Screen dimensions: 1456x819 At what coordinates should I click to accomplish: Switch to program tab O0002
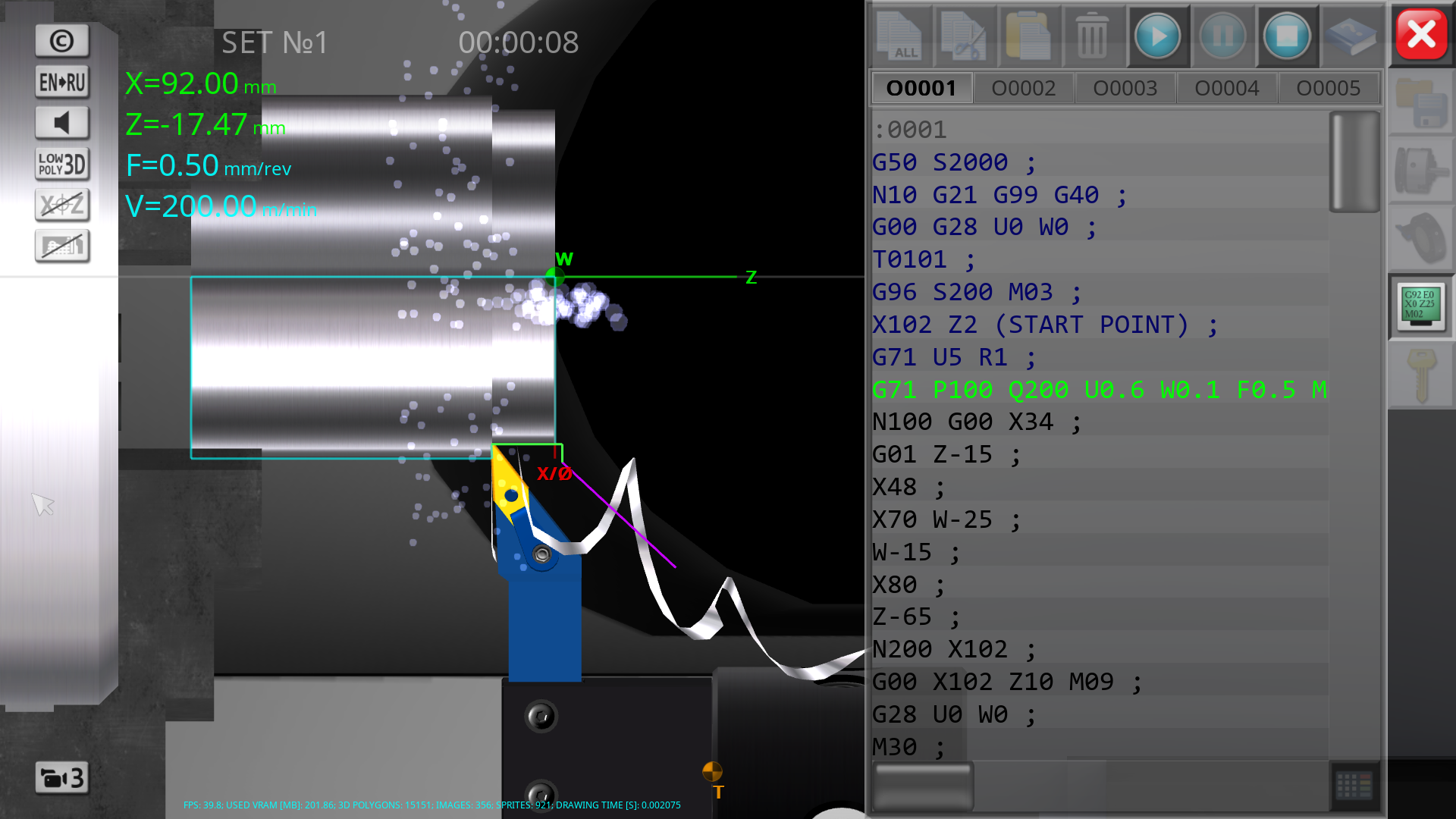[1023, 88]
